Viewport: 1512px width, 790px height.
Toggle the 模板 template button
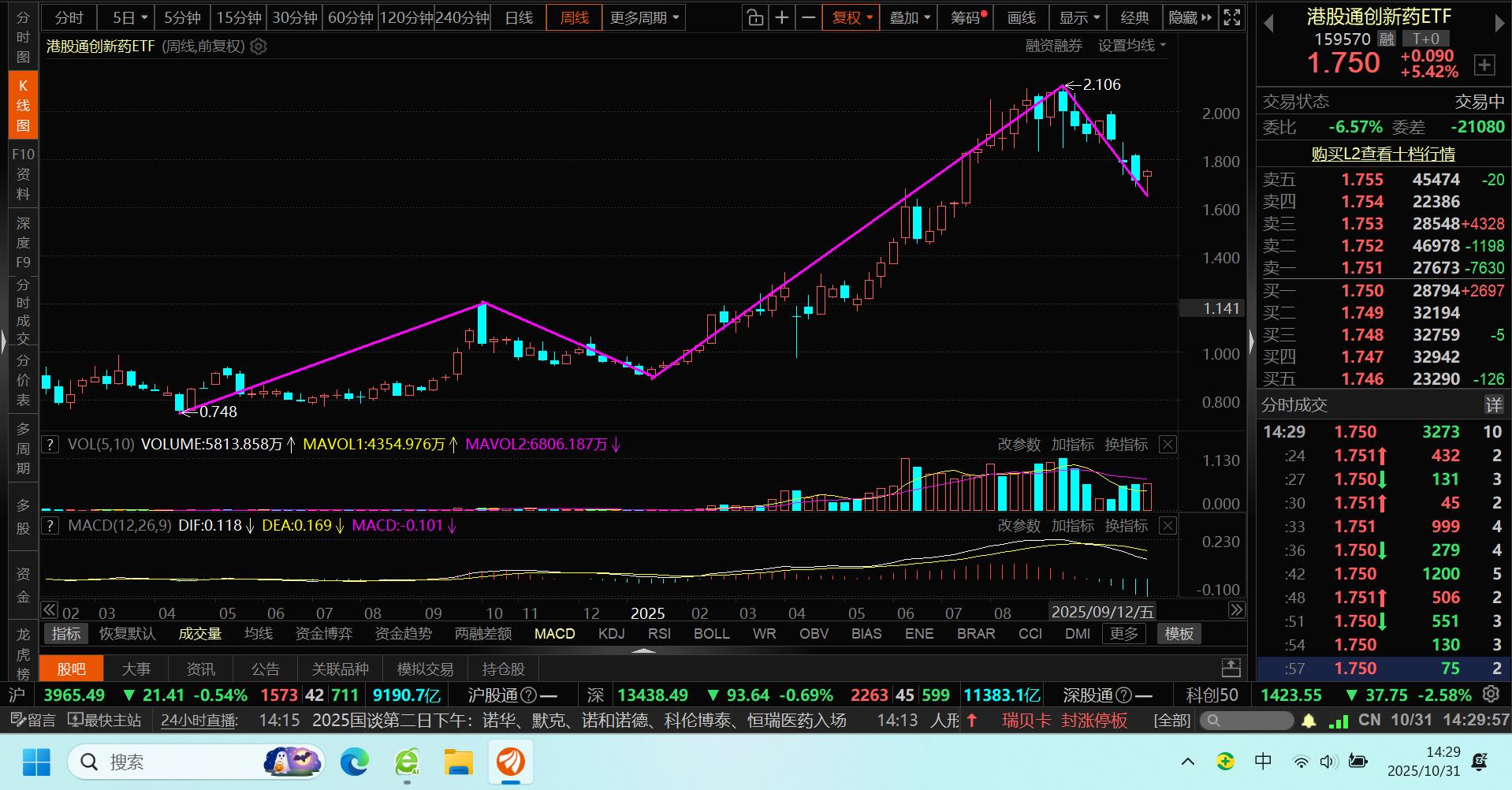pyautogui.click(x=1179, y=634)
